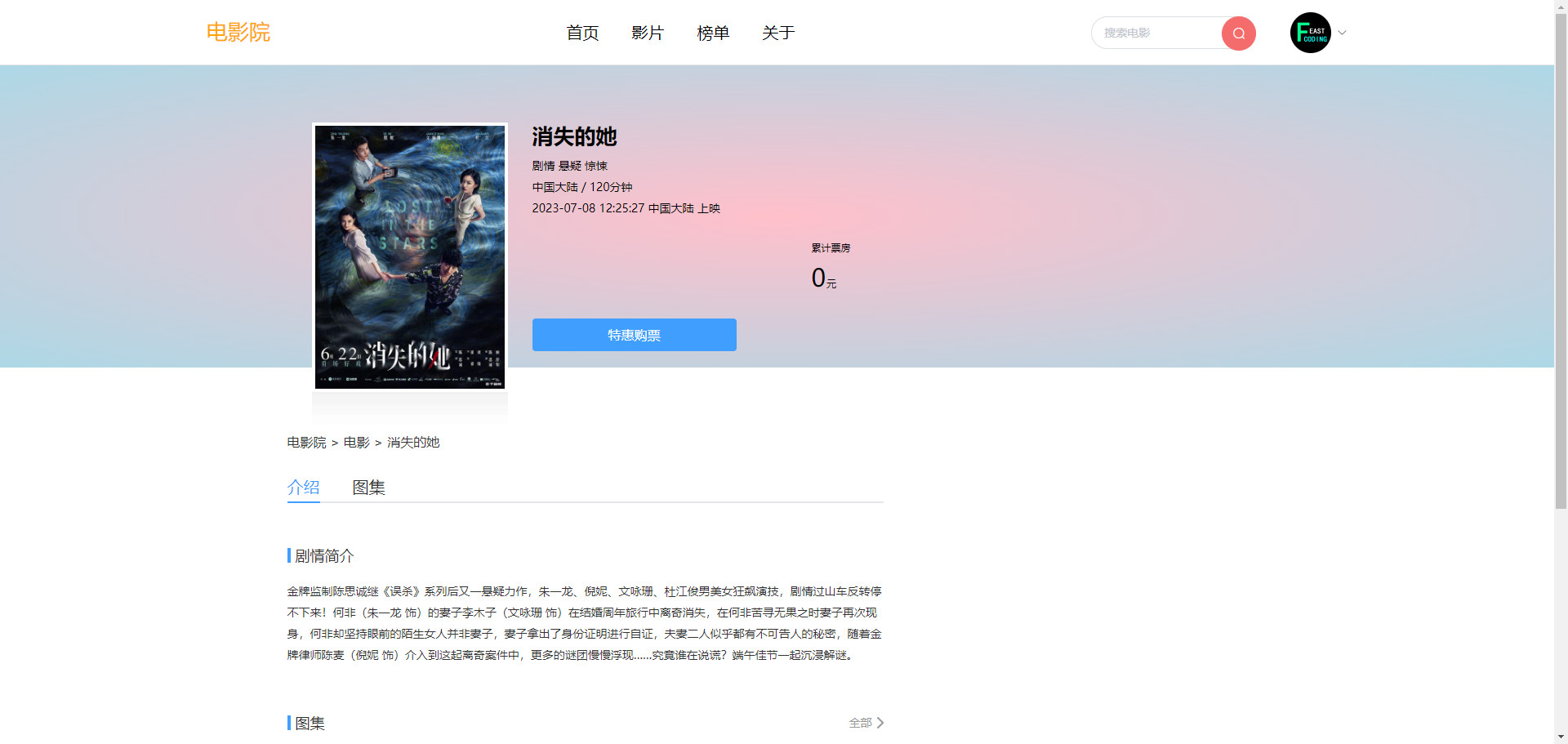Open the 榜单 menu item
Screen dimensions: 1568x744
coord(713,33)
